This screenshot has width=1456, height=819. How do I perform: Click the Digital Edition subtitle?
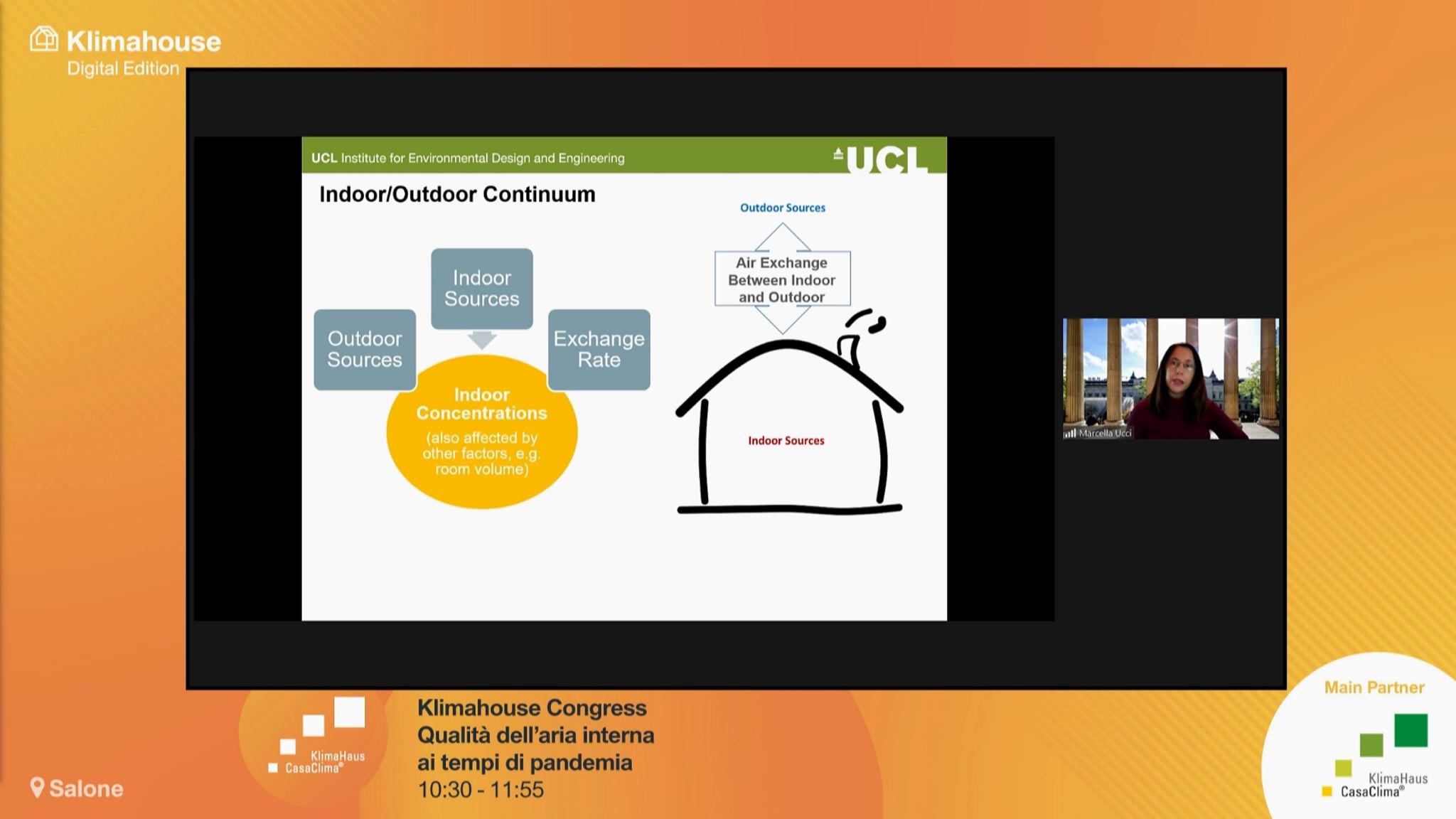pos(123,68)
